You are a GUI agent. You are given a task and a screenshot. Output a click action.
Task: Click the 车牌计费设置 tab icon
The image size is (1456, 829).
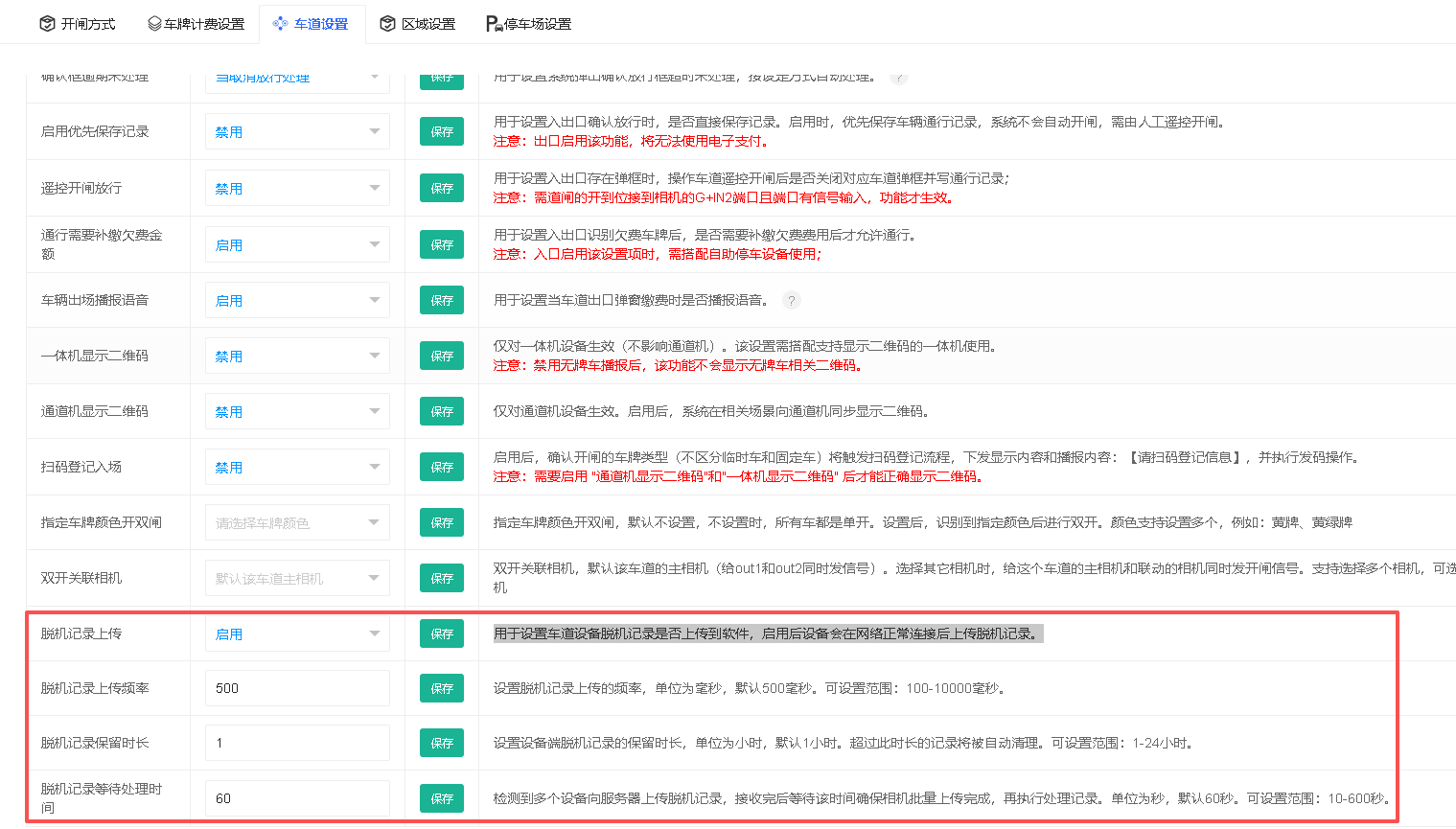point(154,24)
